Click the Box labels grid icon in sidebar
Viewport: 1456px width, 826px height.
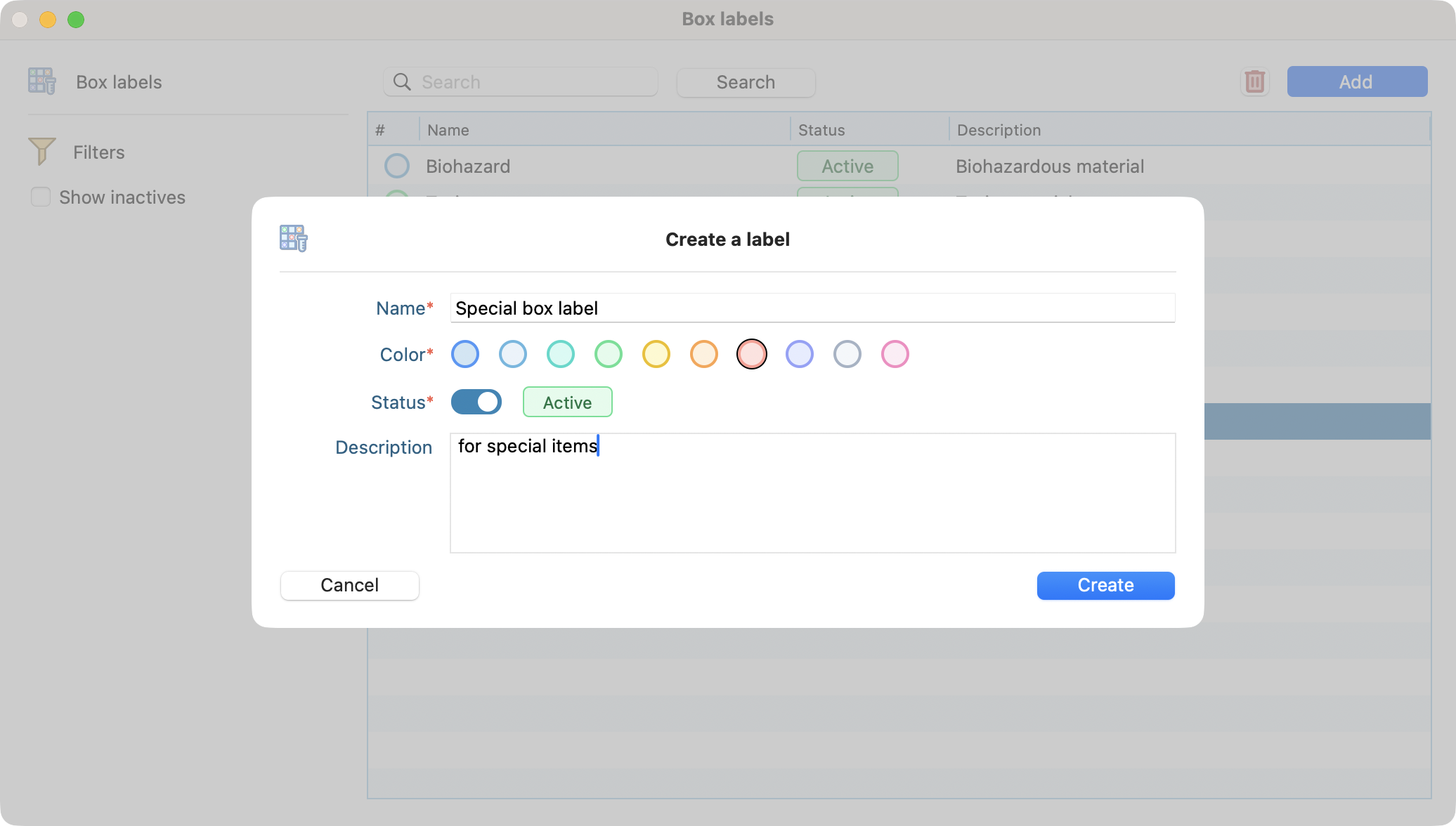coord(41,81)
